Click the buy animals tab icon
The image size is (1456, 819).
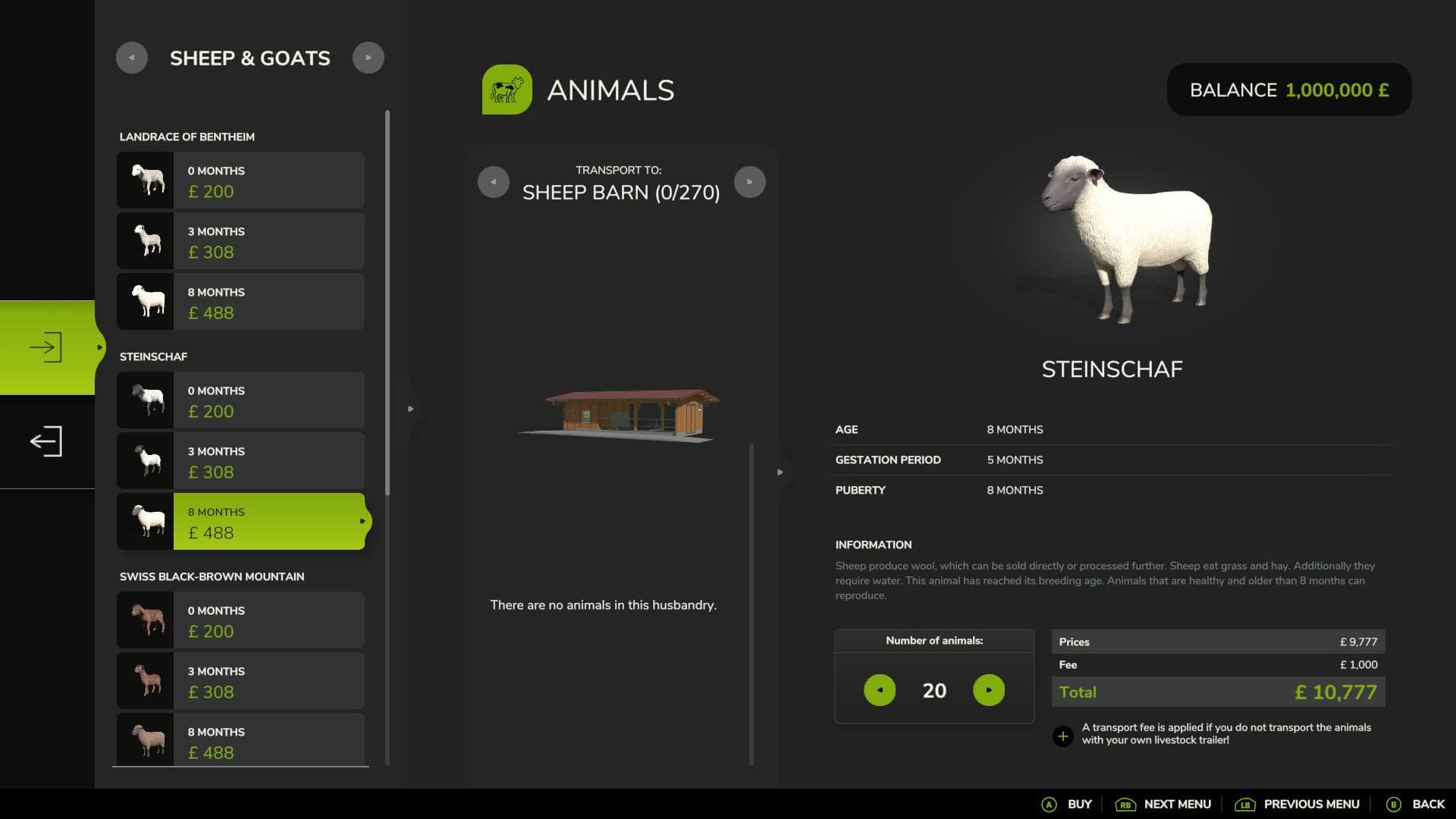tap(45, 347)
